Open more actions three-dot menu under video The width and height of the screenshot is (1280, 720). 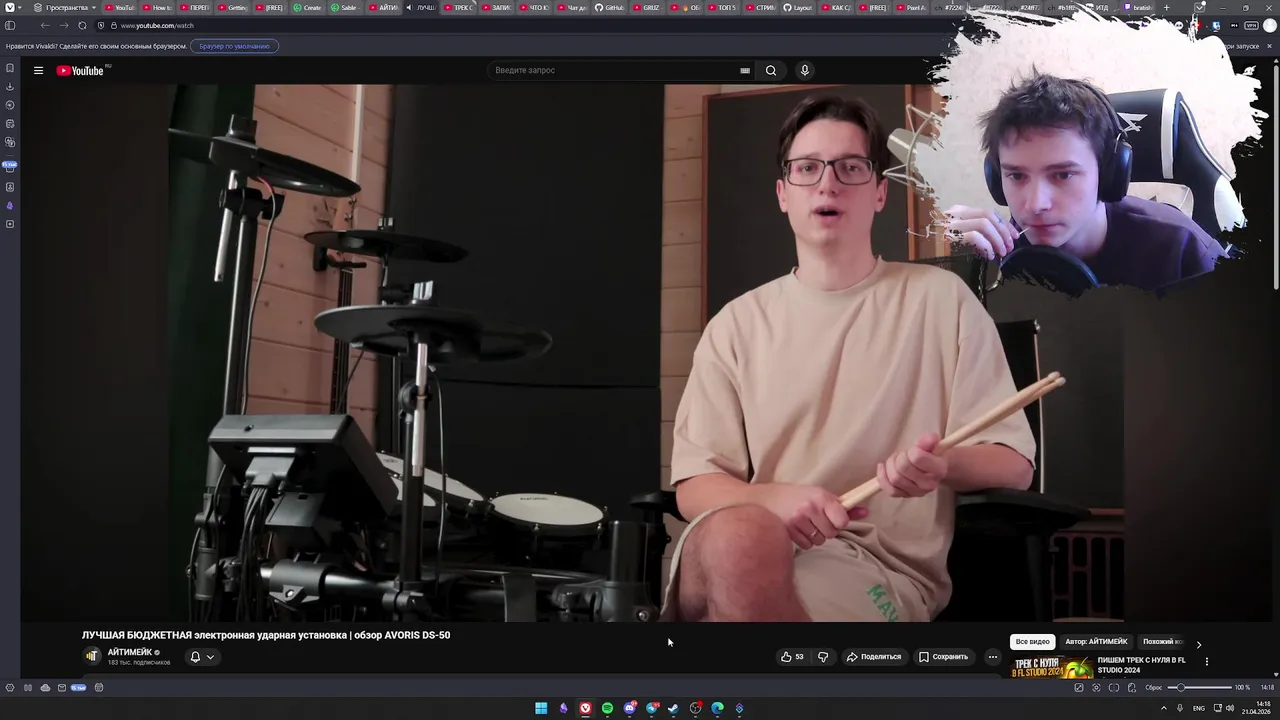click(992, 657)
